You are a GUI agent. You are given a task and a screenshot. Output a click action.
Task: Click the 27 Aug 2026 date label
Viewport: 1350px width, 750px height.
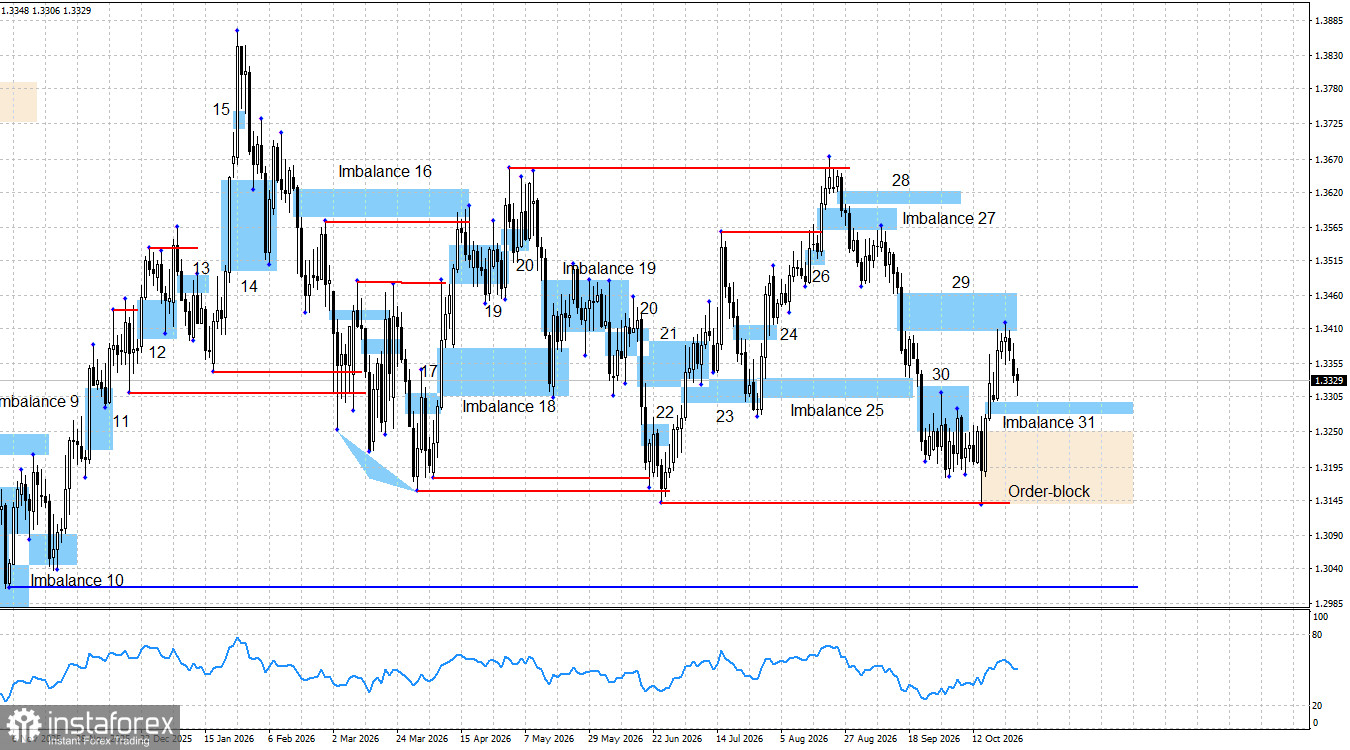click(870, 739)
